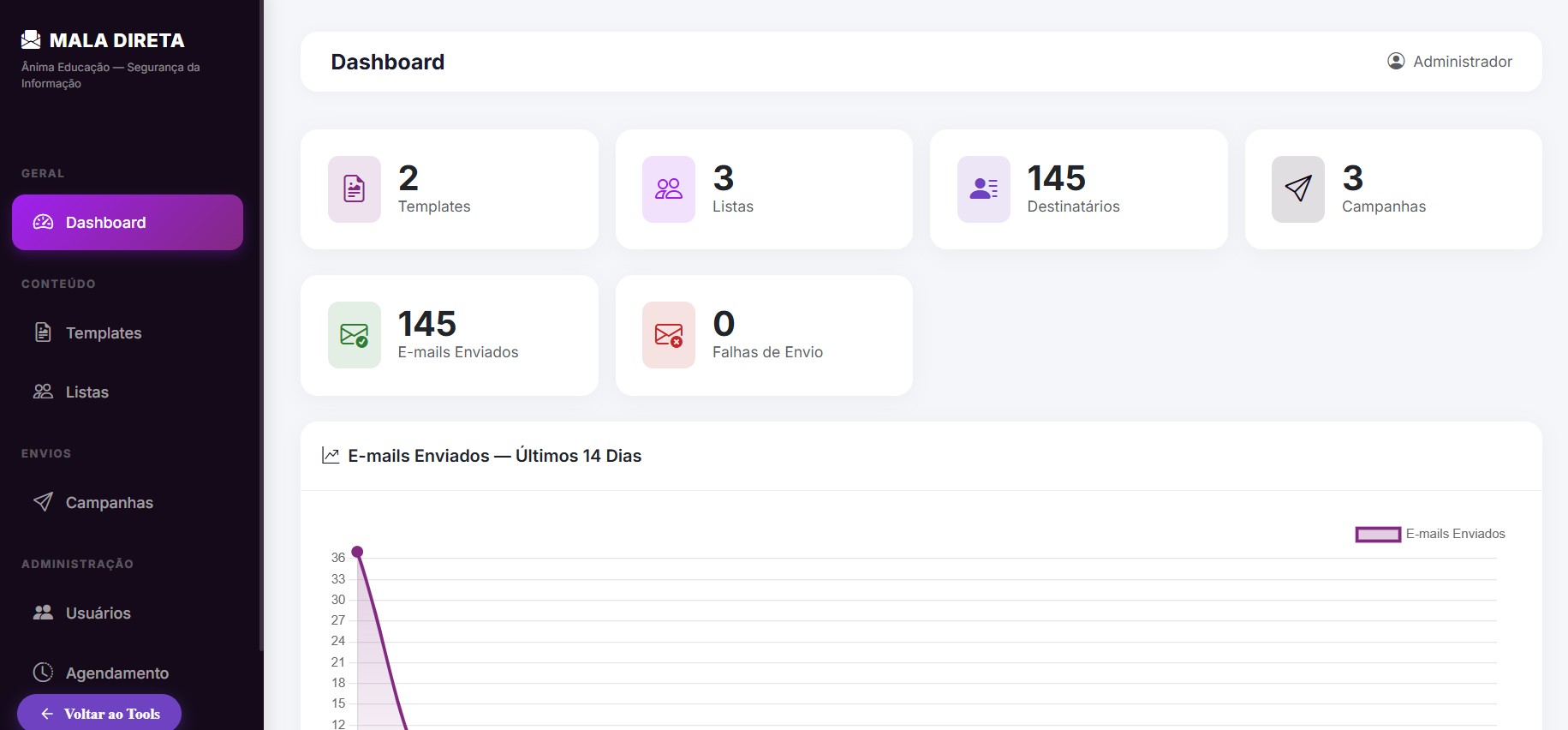
Task: Click the "Destinatários" card label
Action: pos(1074,206)
